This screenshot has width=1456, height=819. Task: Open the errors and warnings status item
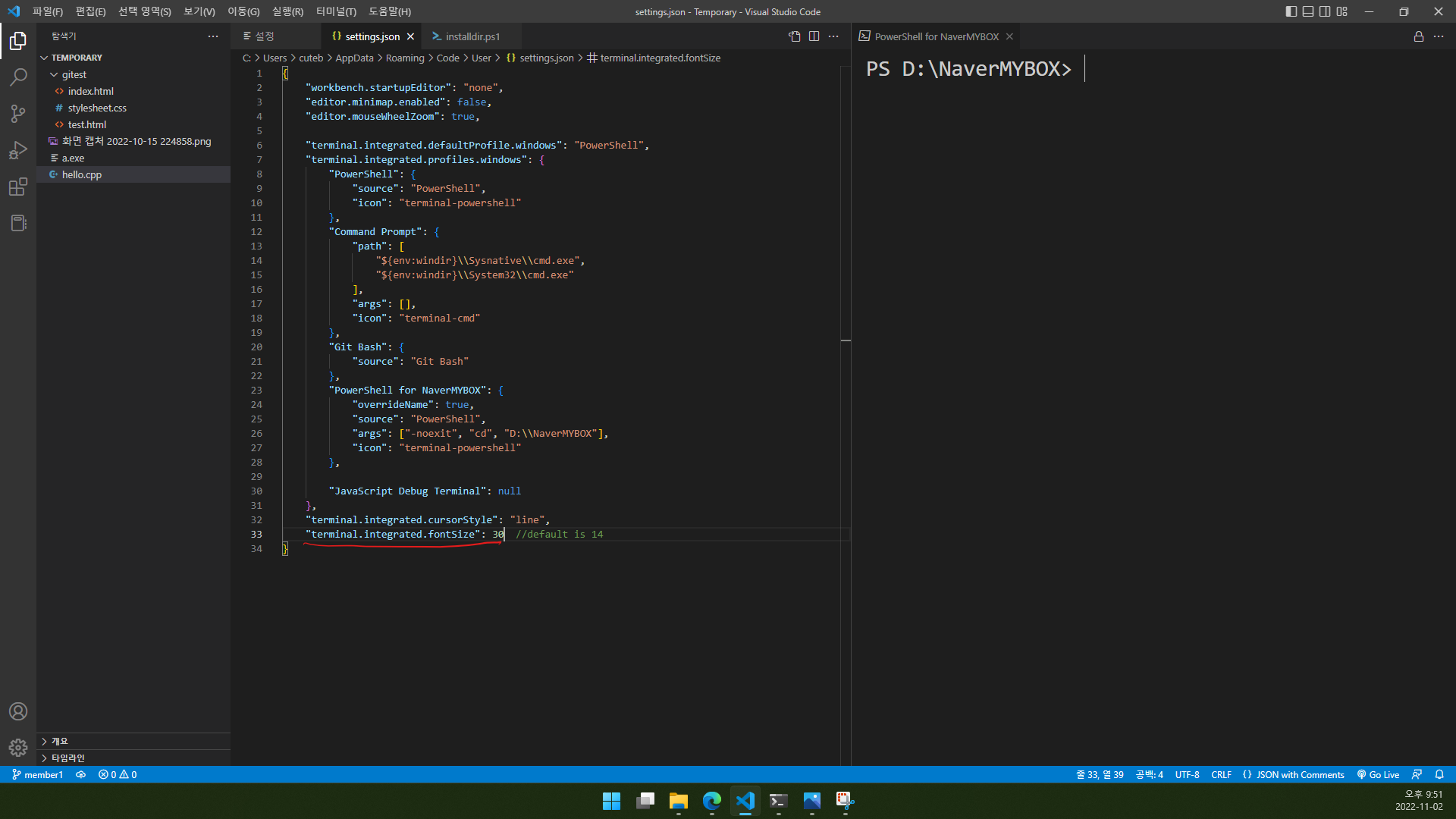(x=118, y=774)
